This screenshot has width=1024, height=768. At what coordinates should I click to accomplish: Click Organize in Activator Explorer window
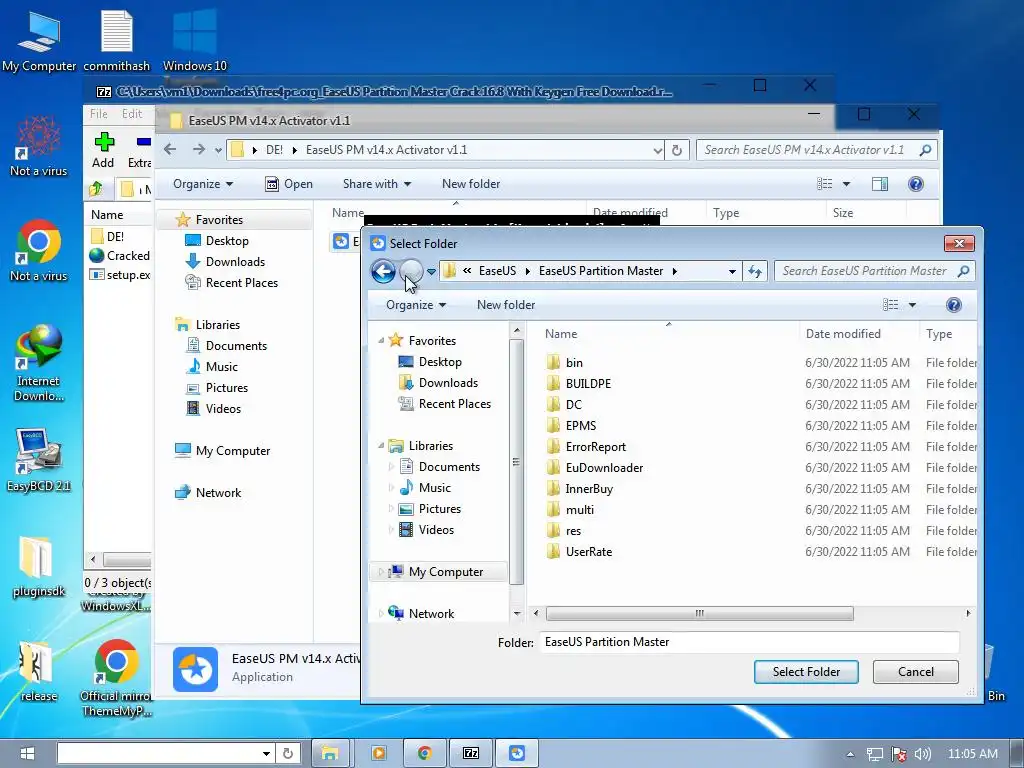tap(202, 184)
